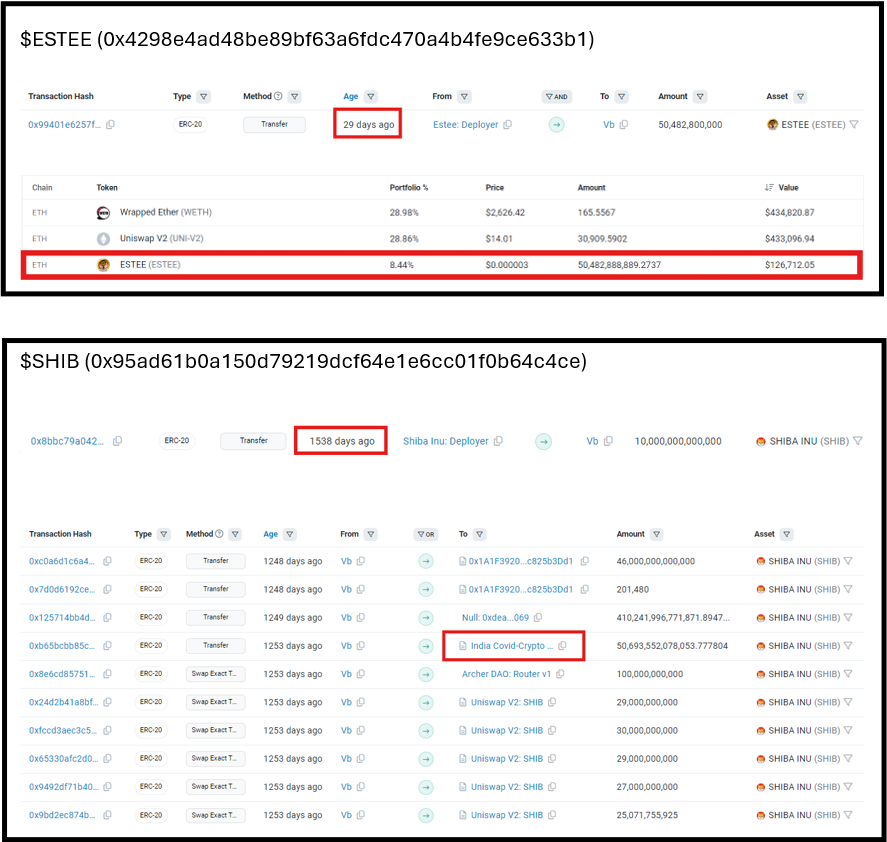Open 0x1A1F3920...c825b3Dd1 in 46,000,000,000,000 row

point(520,561)
